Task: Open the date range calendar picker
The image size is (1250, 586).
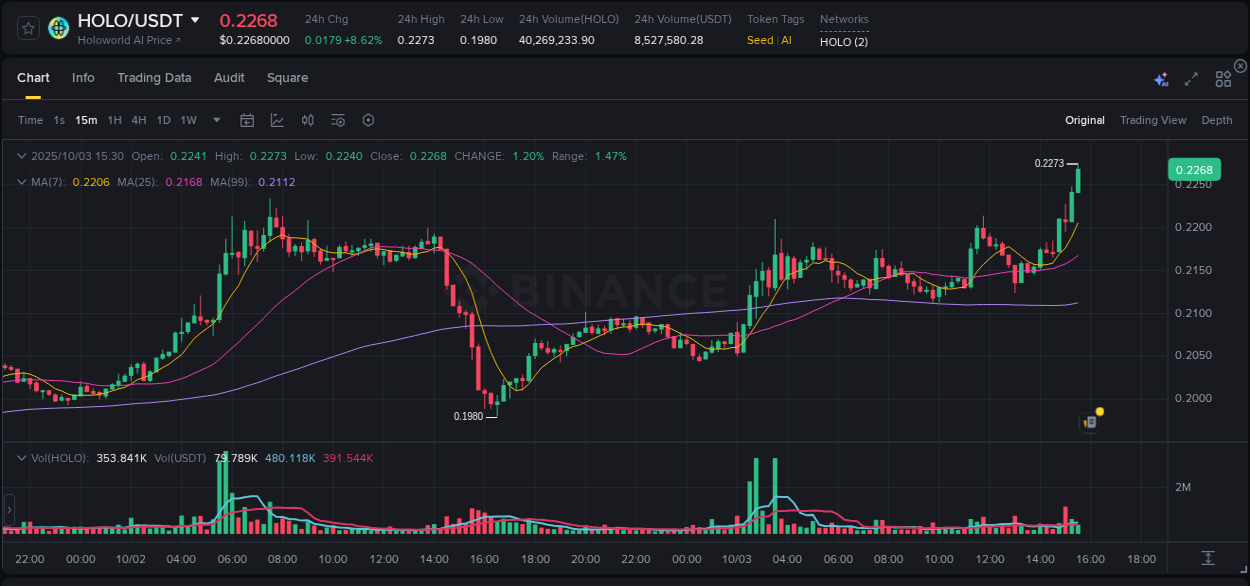Action: coord(247,120)
